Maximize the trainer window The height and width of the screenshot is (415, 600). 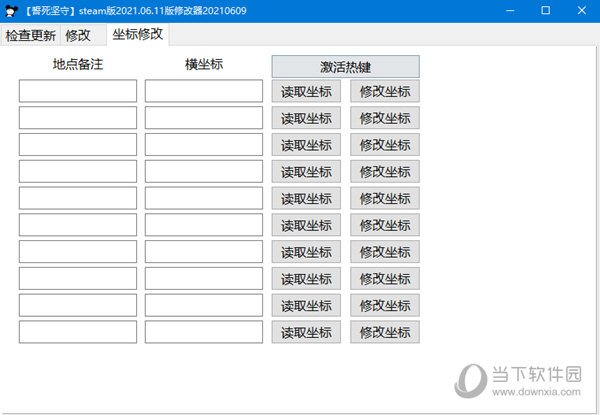click(545, 11)
